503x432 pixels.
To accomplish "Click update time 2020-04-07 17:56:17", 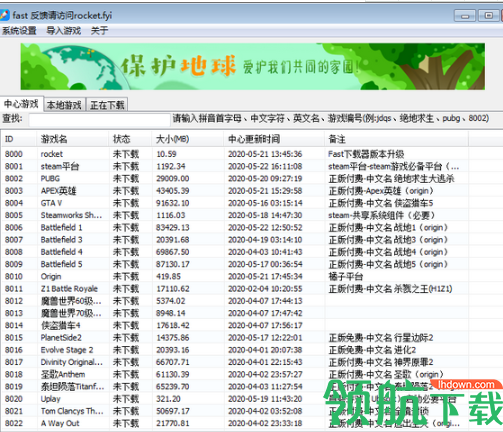I will click(x=265, y=325).
